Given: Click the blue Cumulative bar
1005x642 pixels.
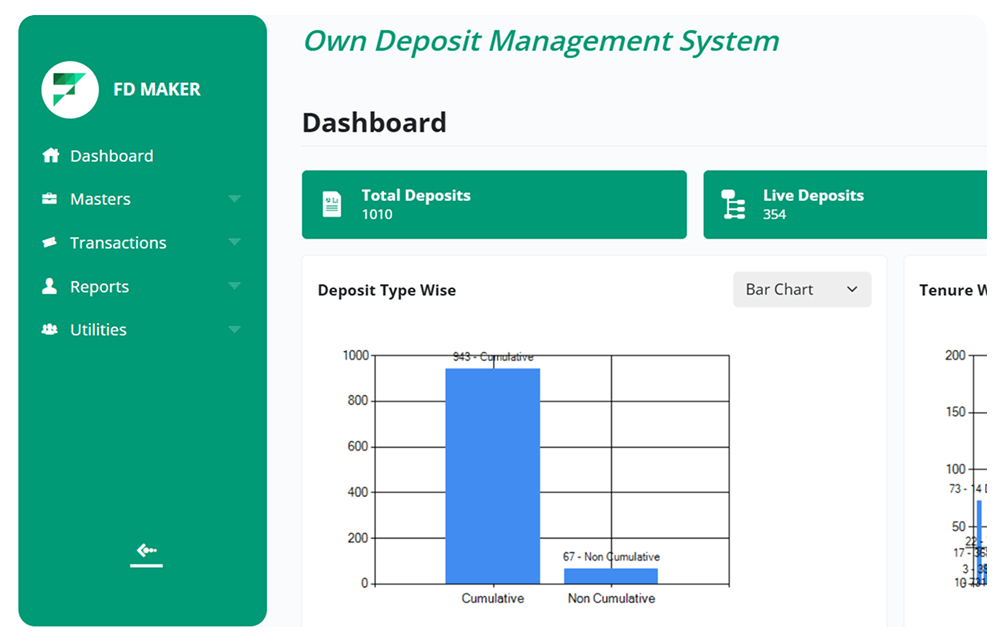Looking at the screenshot, I should (x=492, y=476).
